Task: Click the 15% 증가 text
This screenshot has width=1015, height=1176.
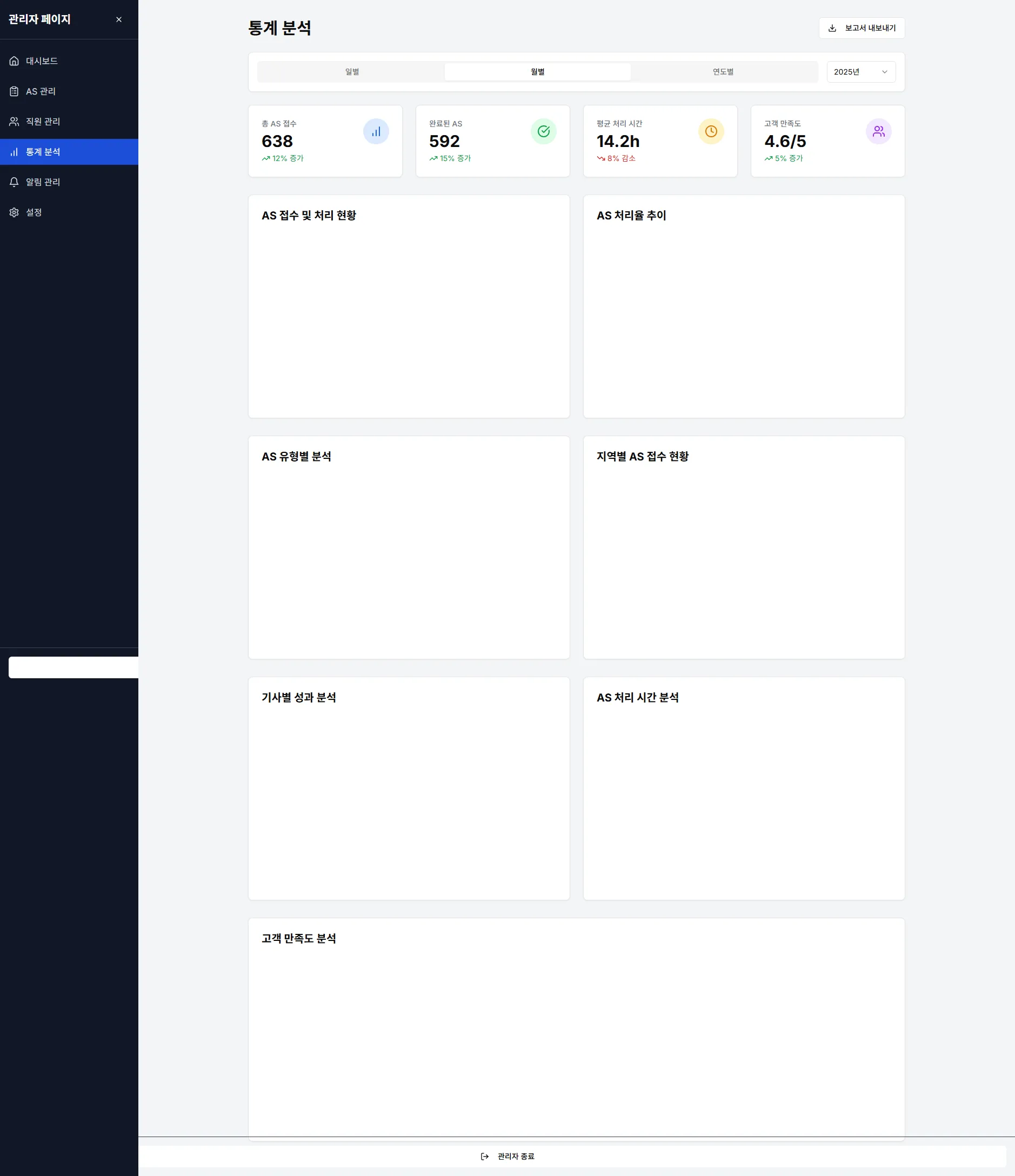Action: 455,158
